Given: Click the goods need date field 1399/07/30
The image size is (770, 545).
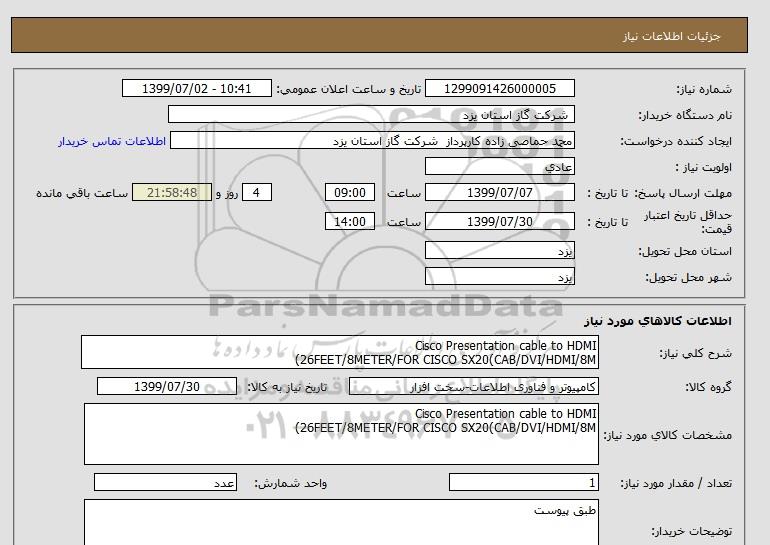Looking at the screenshot, I should click(167, 386).
